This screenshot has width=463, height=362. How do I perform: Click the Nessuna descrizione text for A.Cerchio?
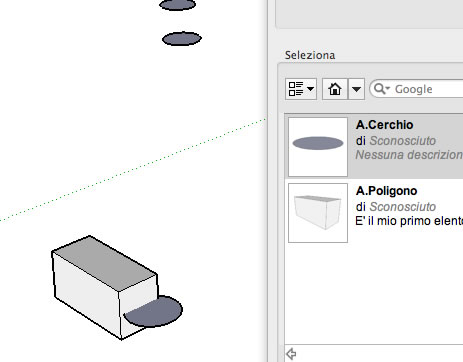point(409,155)
